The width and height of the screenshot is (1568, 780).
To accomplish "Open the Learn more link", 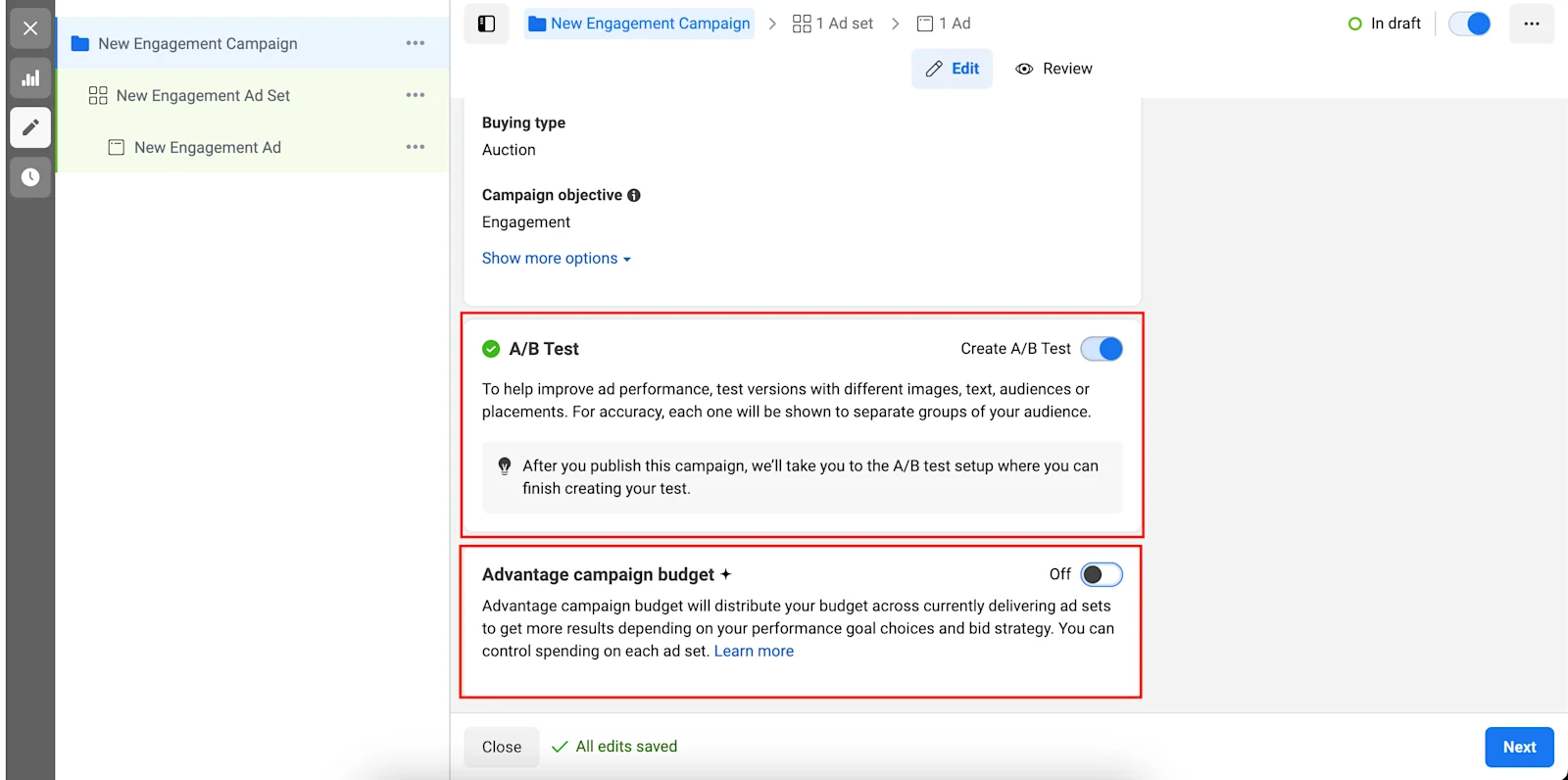I will point(754,651).
